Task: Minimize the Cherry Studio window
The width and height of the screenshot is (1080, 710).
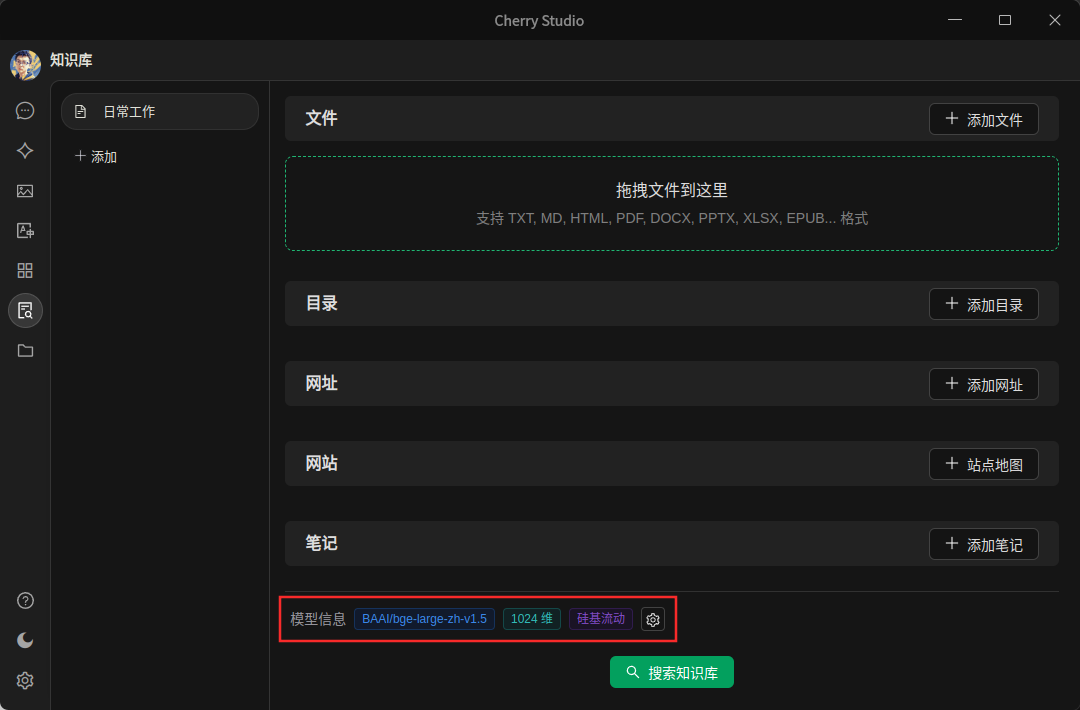Action: click(x=955, y=20)
